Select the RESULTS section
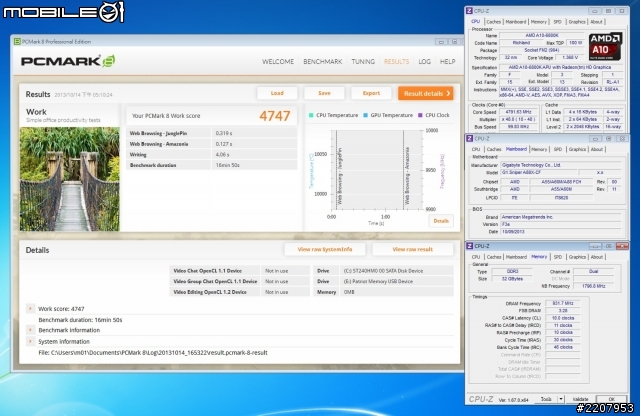 (396, 62)
